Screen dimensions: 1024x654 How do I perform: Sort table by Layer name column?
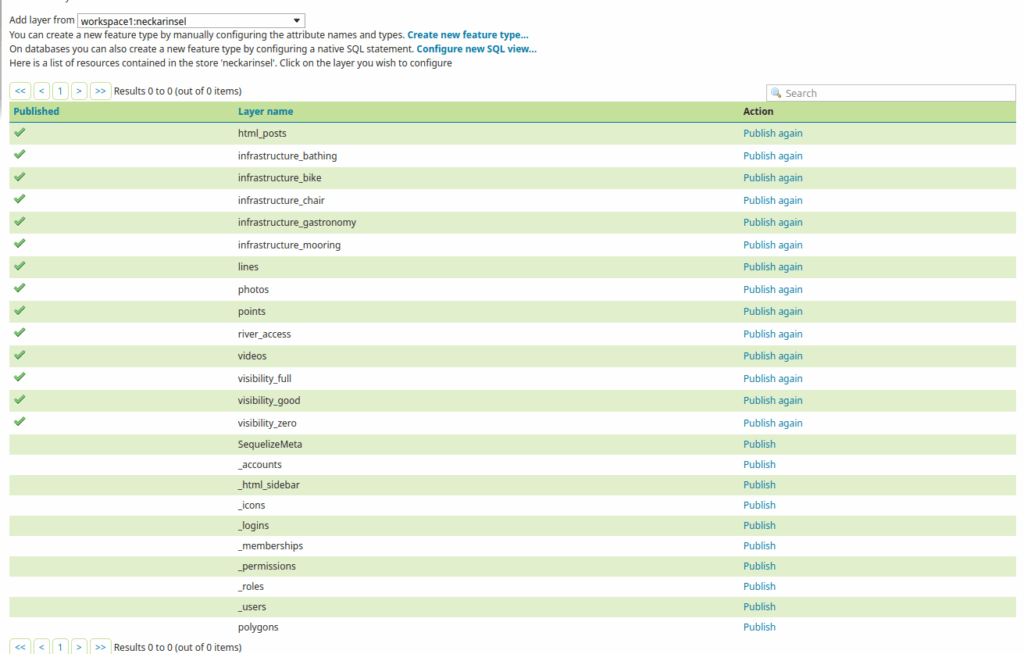tap(265, 111)
